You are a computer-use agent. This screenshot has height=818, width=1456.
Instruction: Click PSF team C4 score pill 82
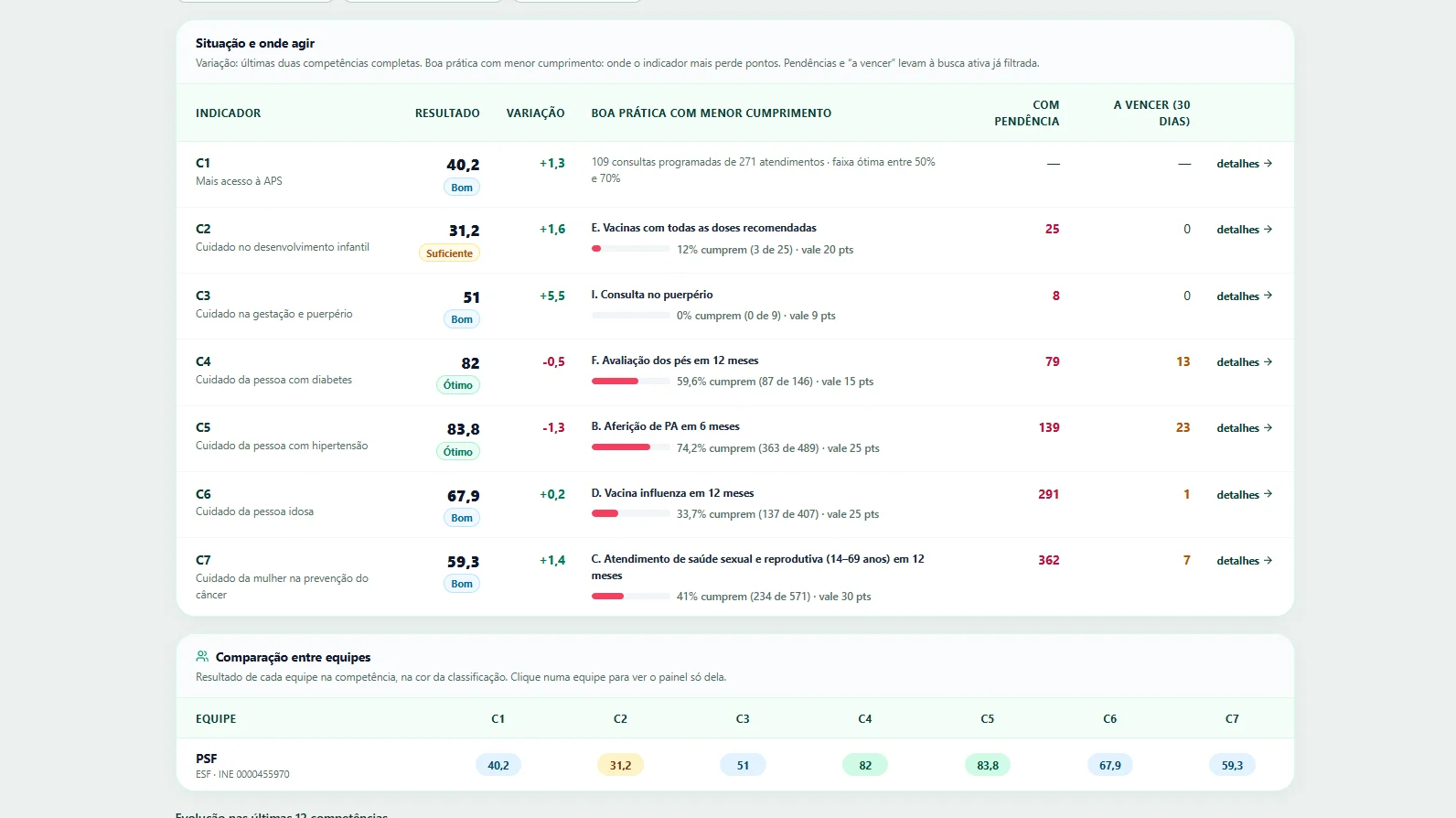click(865, 765)
